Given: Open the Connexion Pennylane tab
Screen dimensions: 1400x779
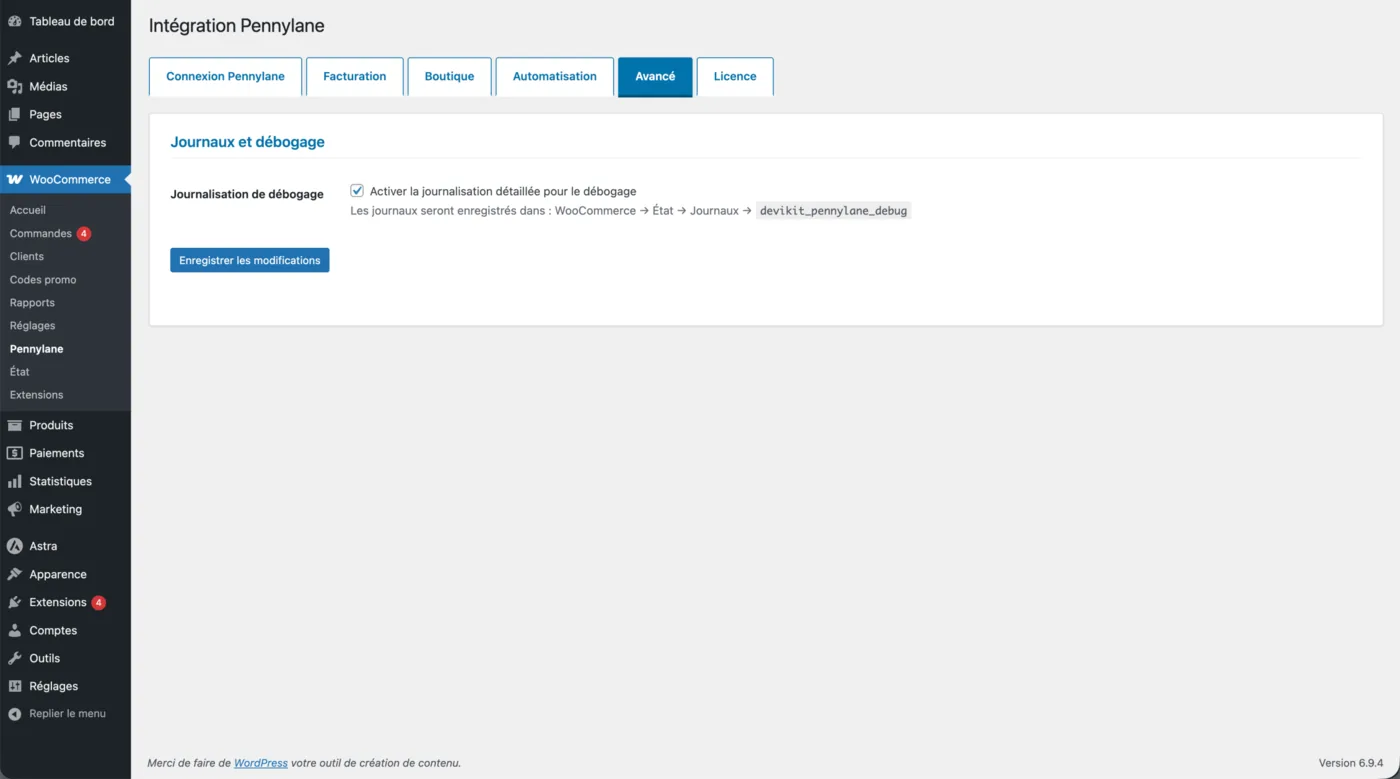Looking at the screenshot, I should (x=225, y=76).
